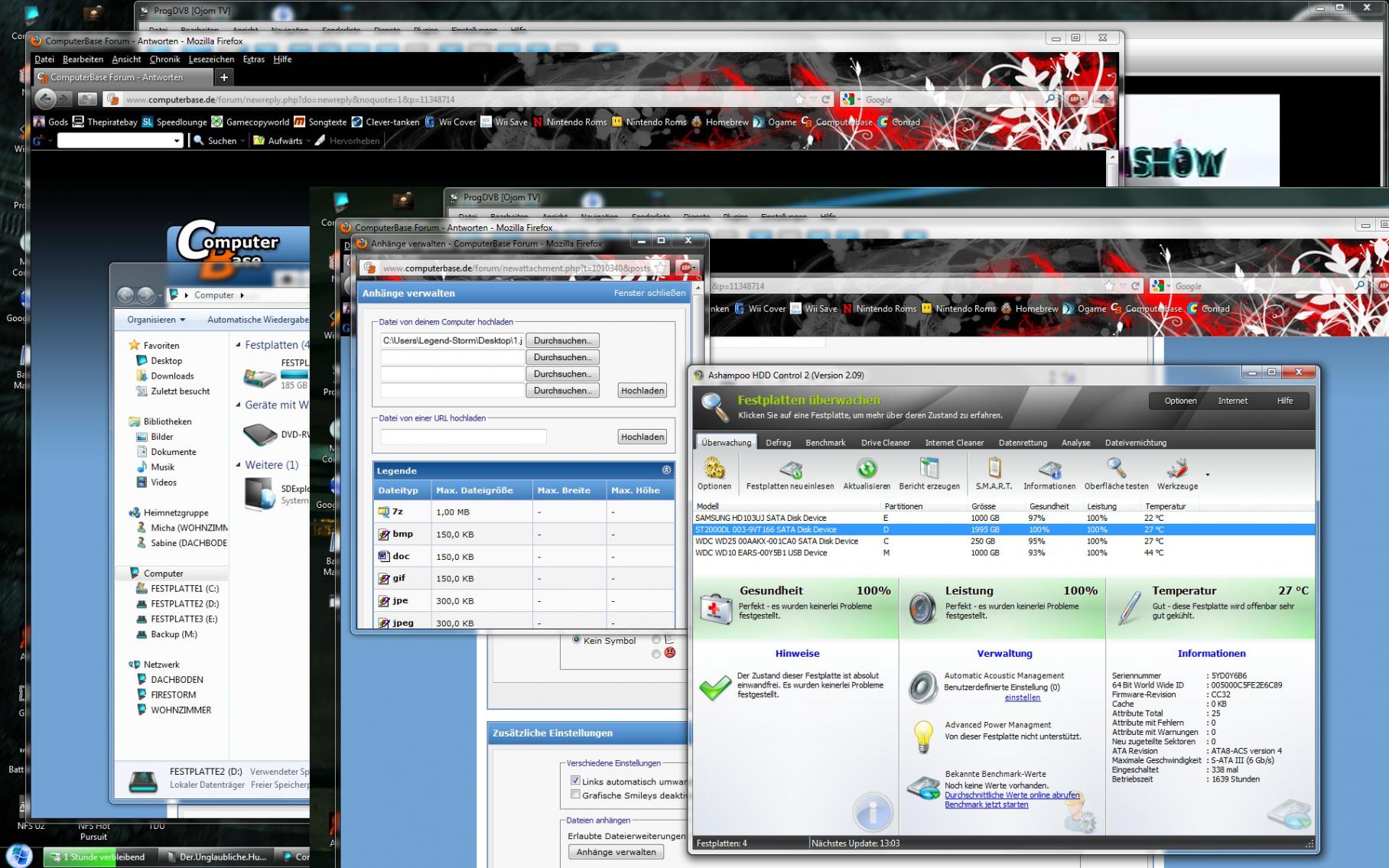
Task: Open a new tab with the plus button
Action: 224,77
